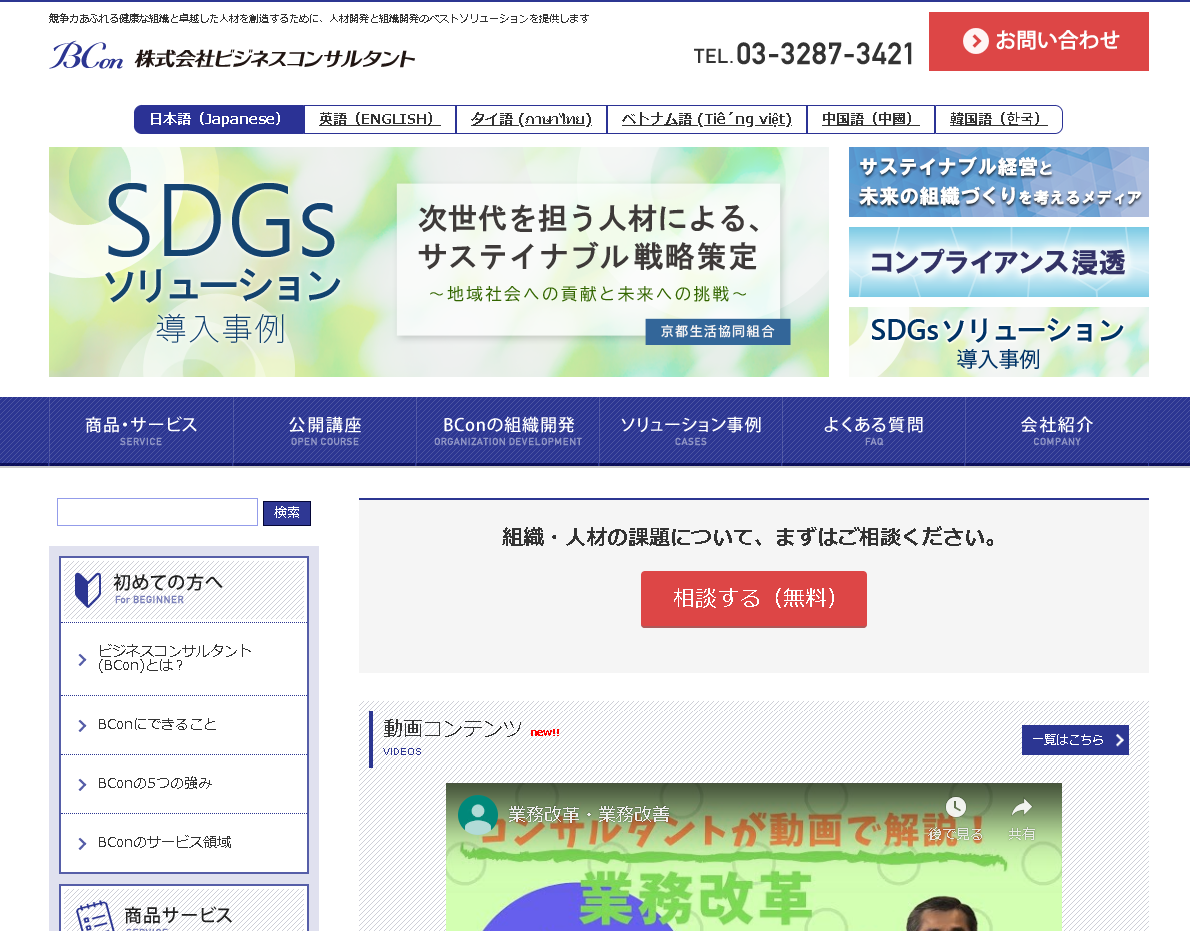The width and height of the screenshot is (1190, 931).
Task: Click the 相談する（無料）button
Action: [753, 599]
